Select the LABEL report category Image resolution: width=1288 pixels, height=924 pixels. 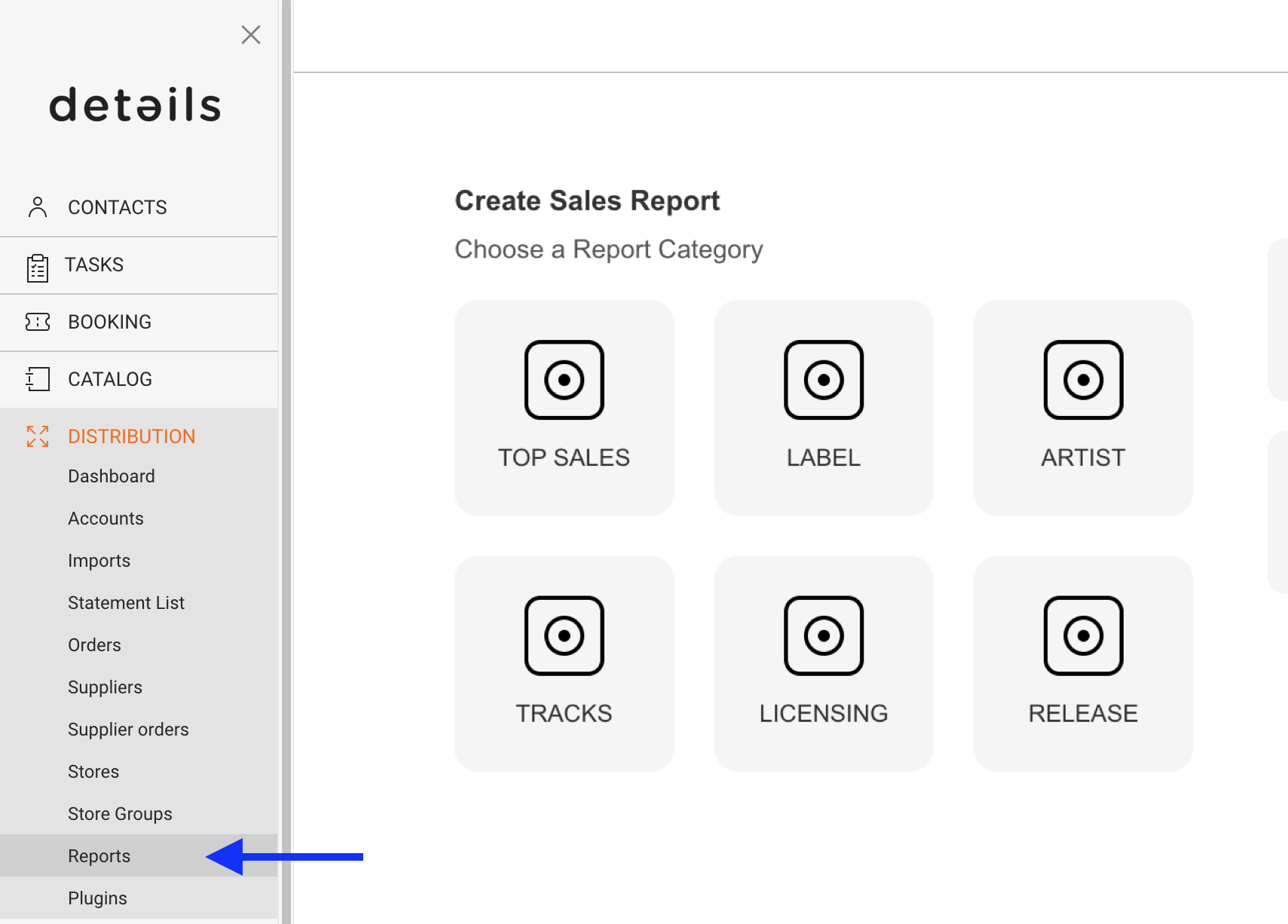(x=823, y=407)
